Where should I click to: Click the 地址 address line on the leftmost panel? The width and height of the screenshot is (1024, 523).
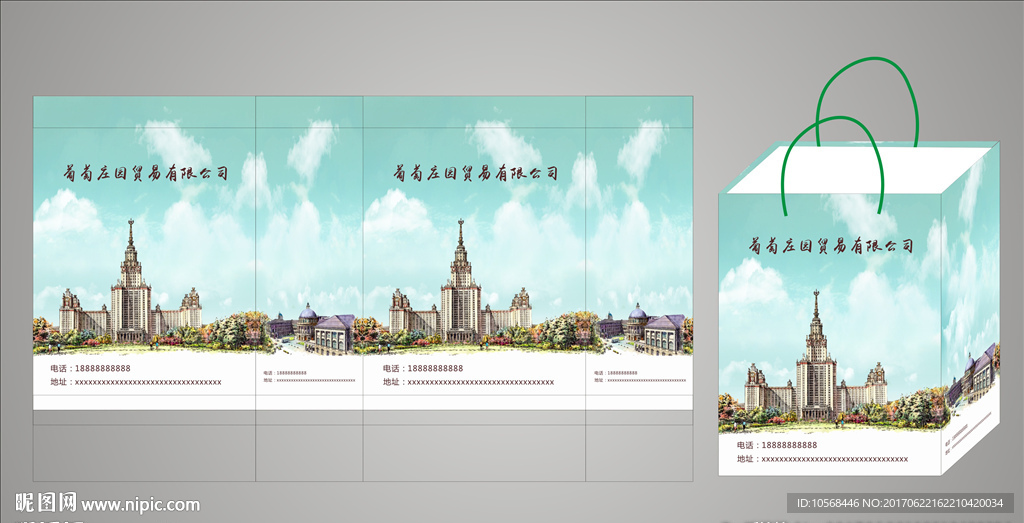[136, 382]
